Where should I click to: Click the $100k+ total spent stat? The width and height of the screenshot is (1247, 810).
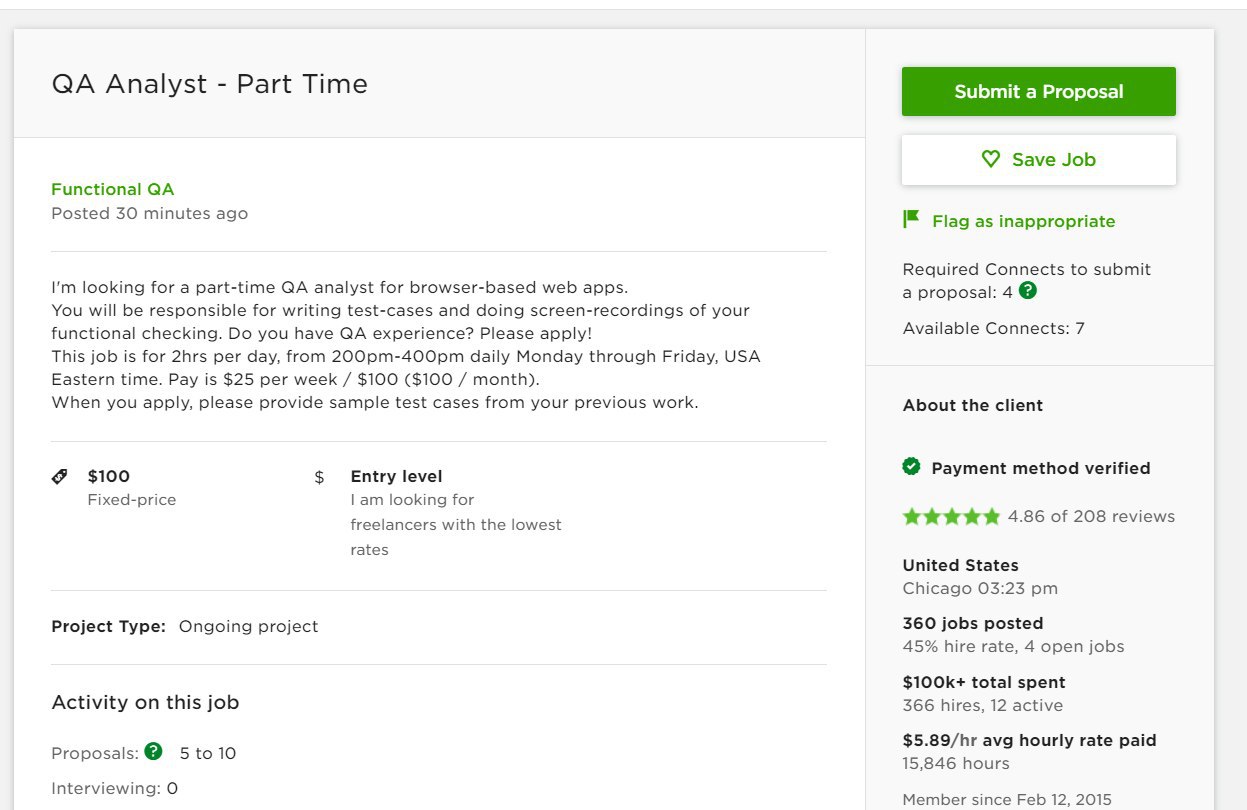point(984,682)
